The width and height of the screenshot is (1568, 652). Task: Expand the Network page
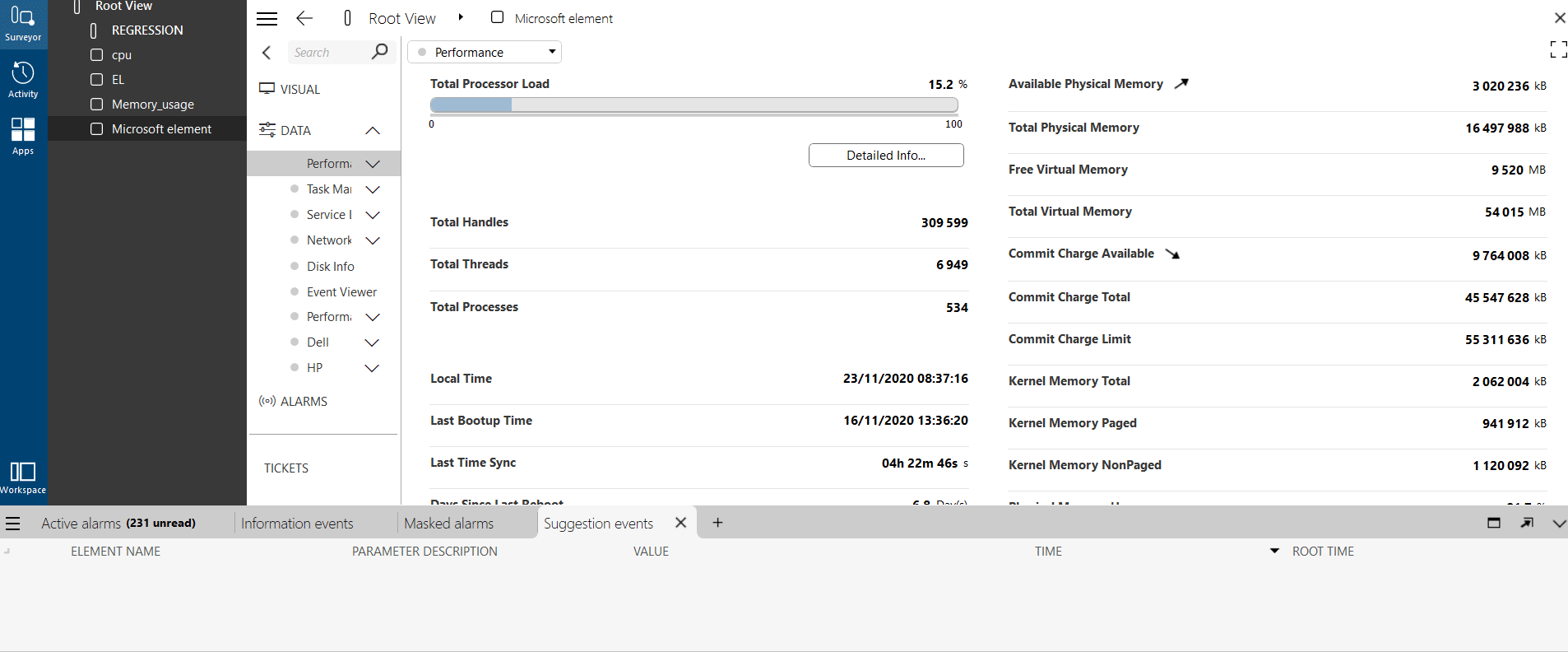[373, 240]
